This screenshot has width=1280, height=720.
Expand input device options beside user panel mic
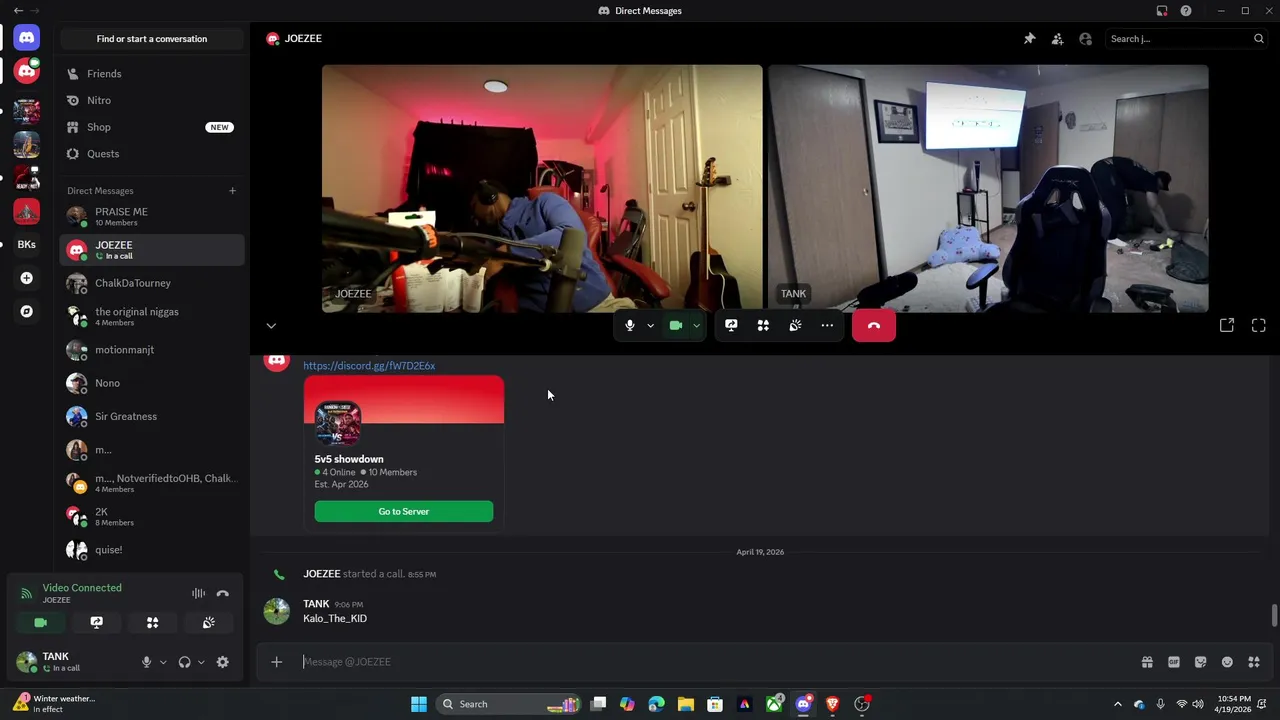pyautogui.click(x=163, y=662)
